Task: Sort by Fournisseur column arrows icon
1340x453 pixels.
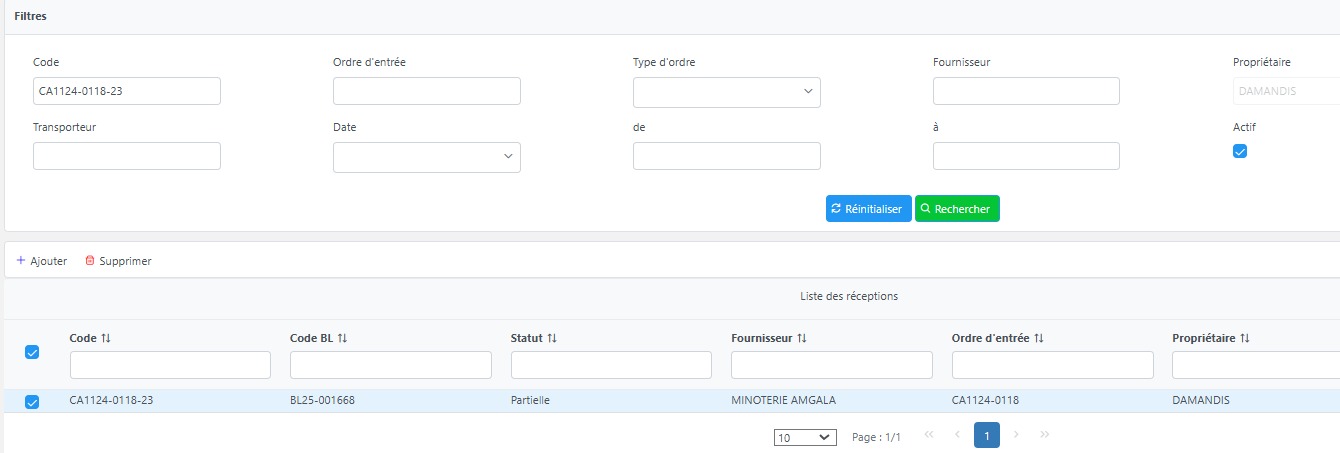Action: point(802,338)
